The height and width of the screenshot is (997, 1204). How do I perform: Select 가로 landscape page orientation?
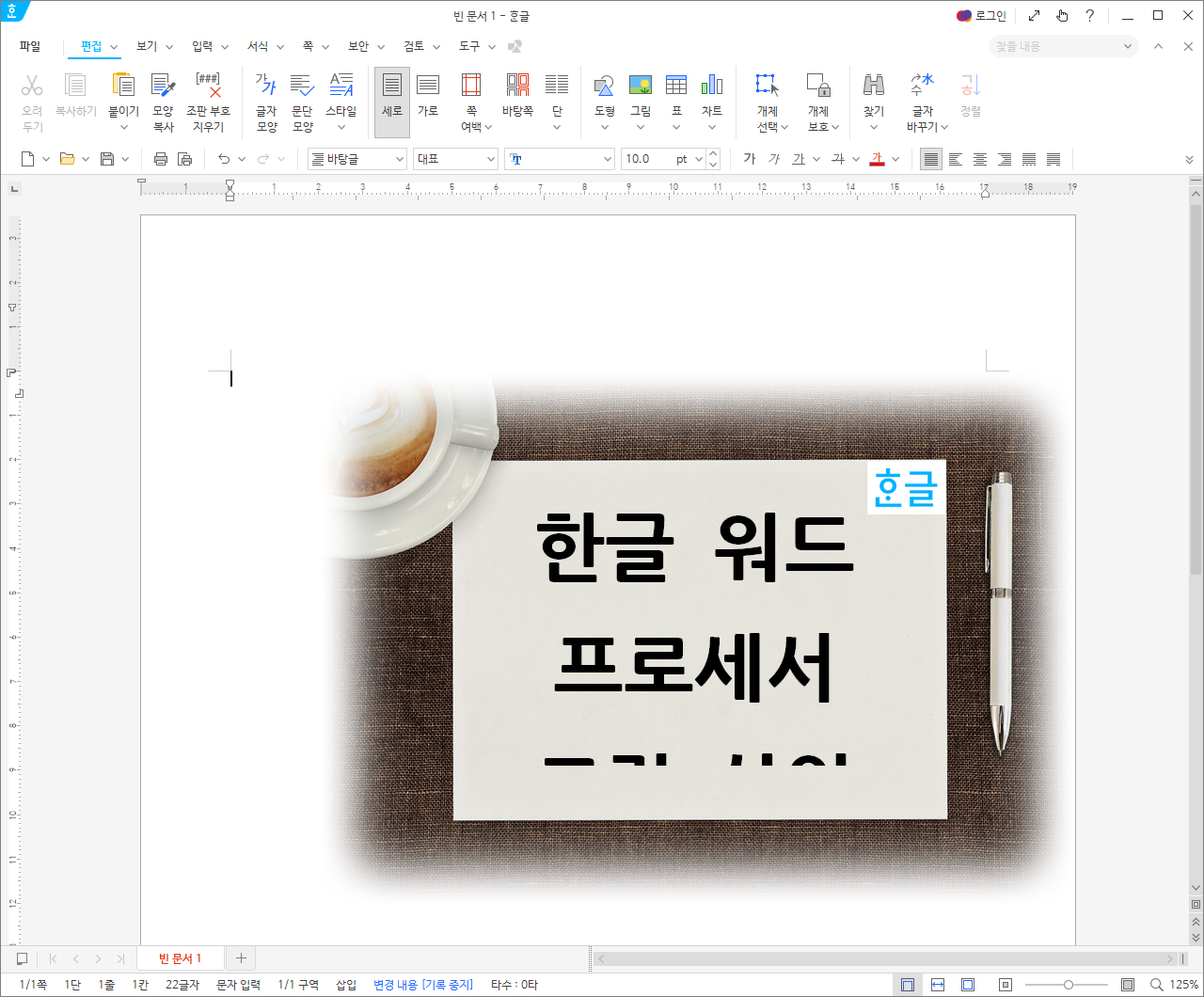tap(428, 95)
